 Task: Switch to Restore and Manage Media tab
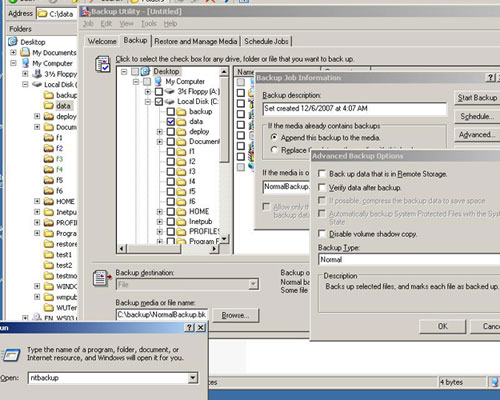tap(196, 41)
